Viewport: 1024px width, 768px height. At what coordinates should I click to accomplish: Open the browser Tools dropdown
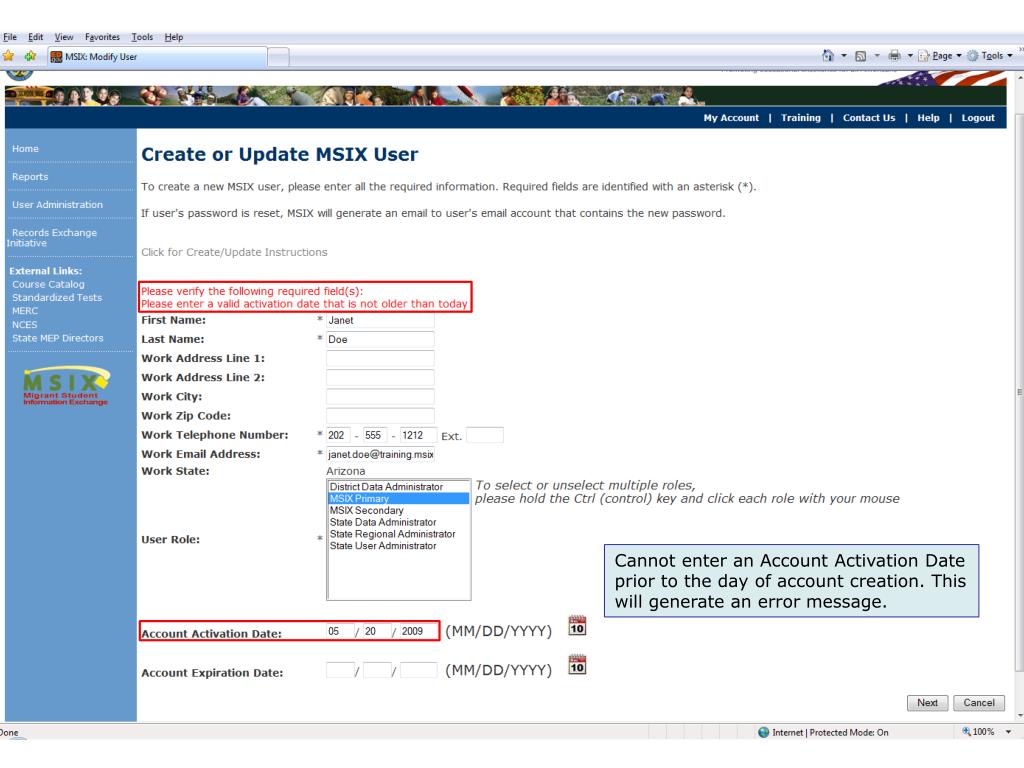point(990,56)
